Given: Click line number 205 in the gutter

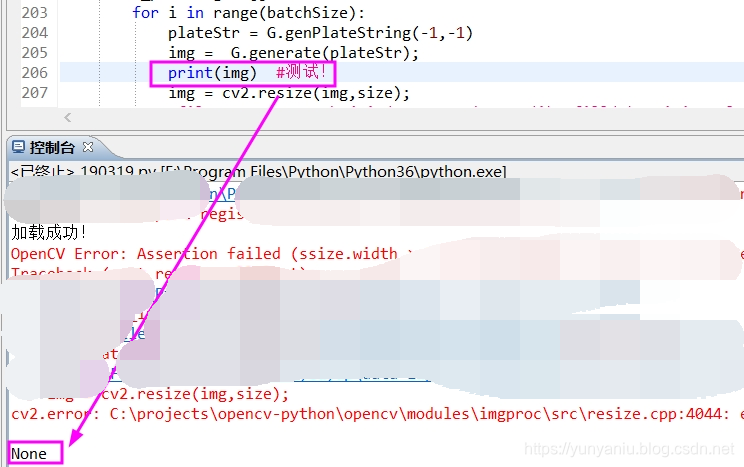Looking at the screenshot, I should tap(35, 52).
